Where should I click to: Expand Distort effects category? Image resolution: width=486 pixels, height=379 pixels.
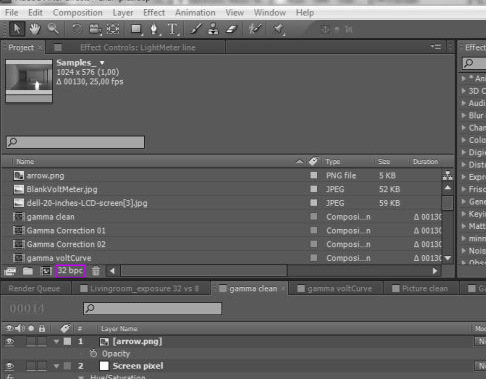464,165
